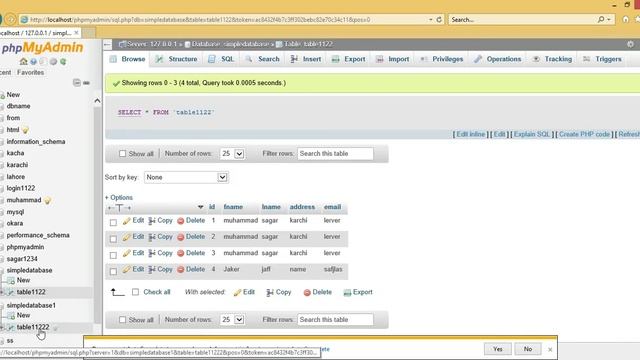Click the phpMyAdmin home icon
The width and height of the screenshot is (640, 360).
[23, 62]
